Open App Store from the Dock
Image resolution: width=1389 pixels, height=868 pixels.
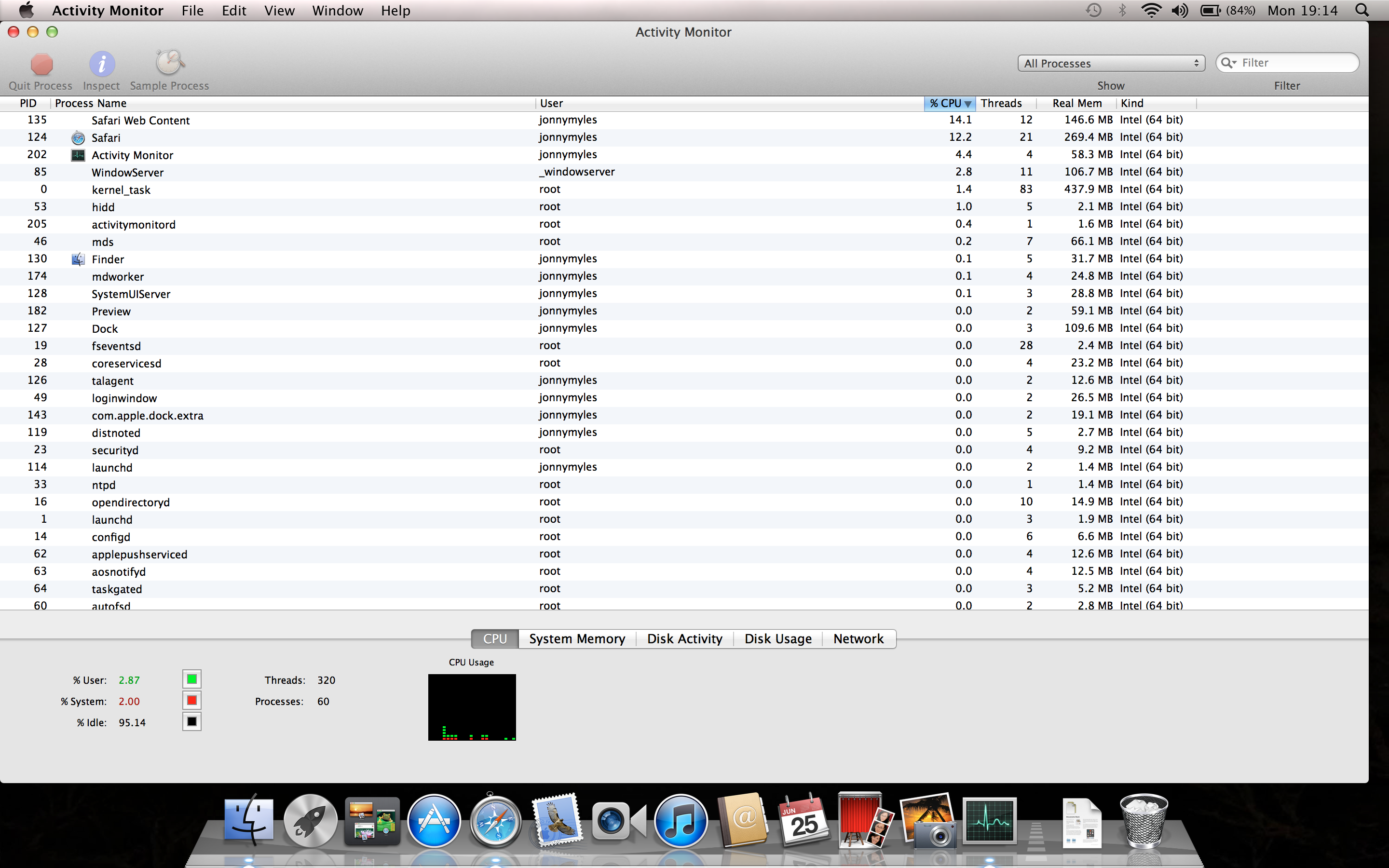[x=434, y=821]
